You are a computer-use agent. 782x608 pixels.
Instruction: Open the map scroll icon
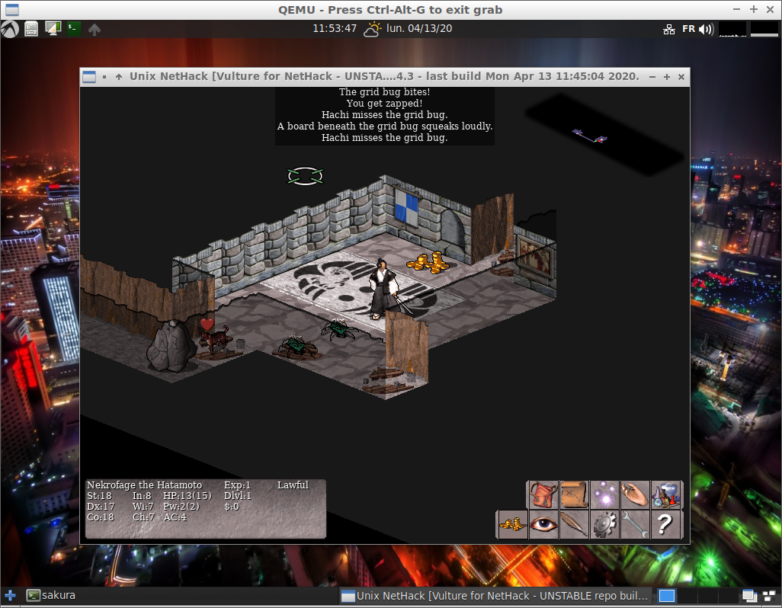[574, 495]
